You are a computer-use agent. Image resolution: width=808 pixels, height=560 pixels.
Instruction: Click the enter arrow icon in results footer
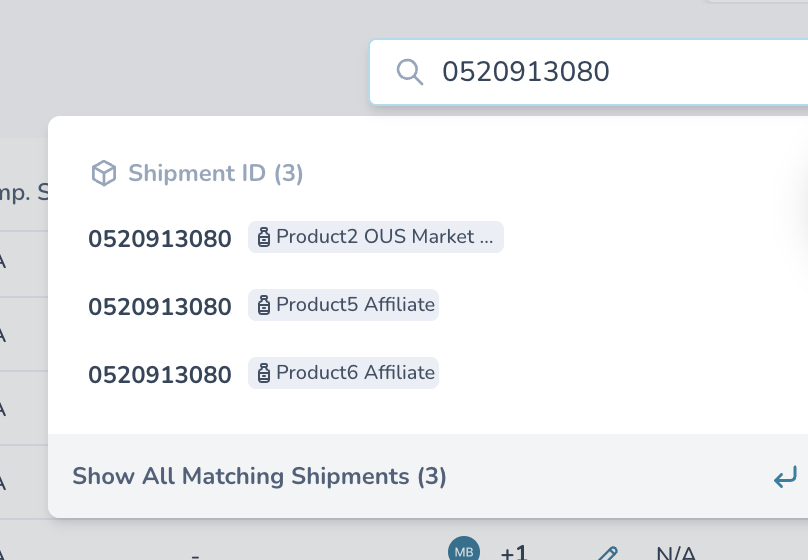pos(785,477)
